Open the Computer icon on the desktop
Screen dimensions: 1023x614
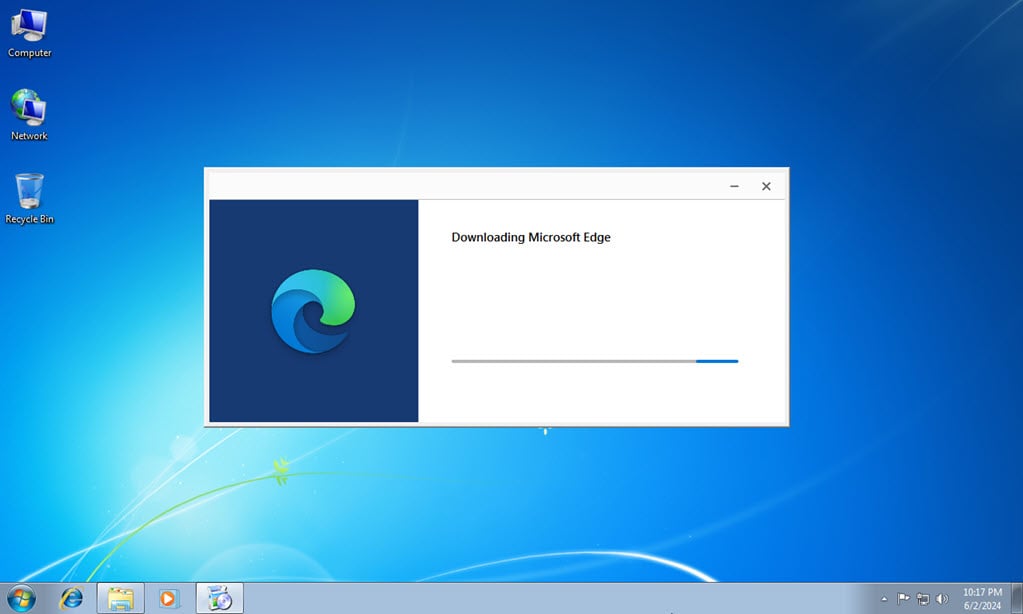click(x=28, y=29)
